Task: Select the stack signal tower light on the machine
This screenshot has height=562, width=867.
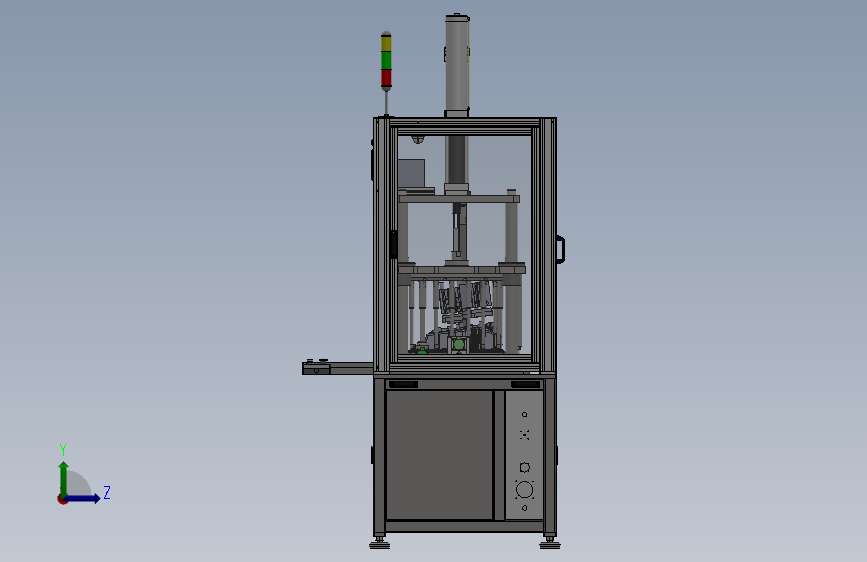Action: click(386, 61)
